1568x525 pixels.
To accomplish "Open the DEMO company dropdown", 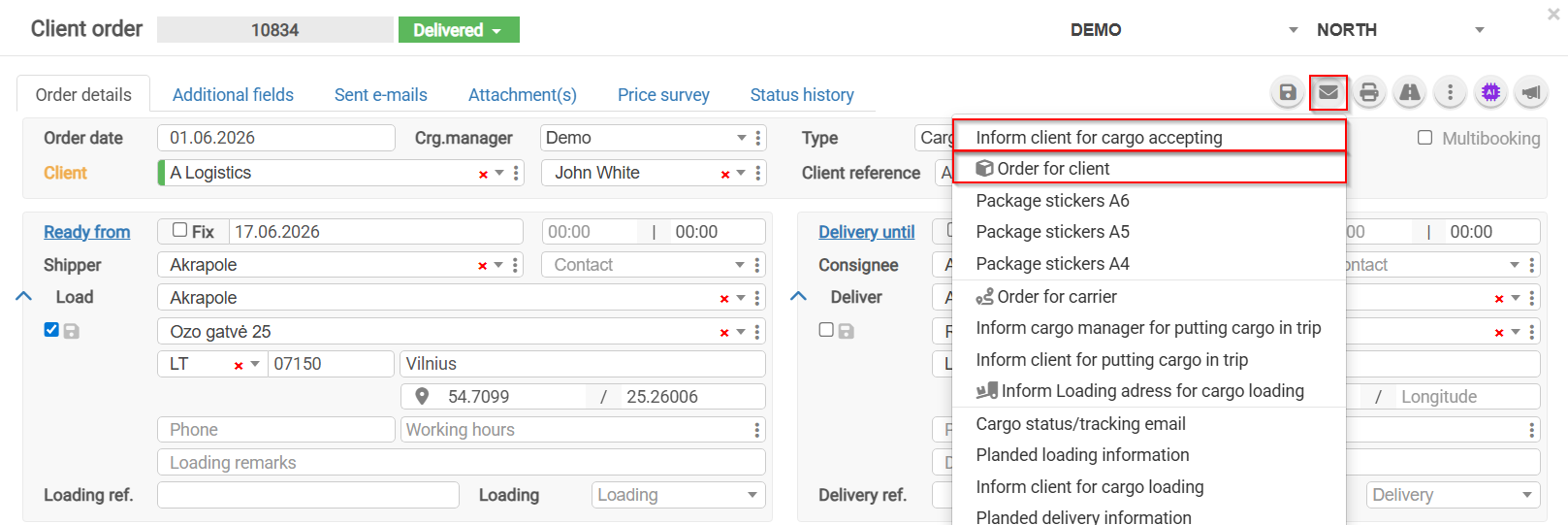I will (x=1293, y=30).
